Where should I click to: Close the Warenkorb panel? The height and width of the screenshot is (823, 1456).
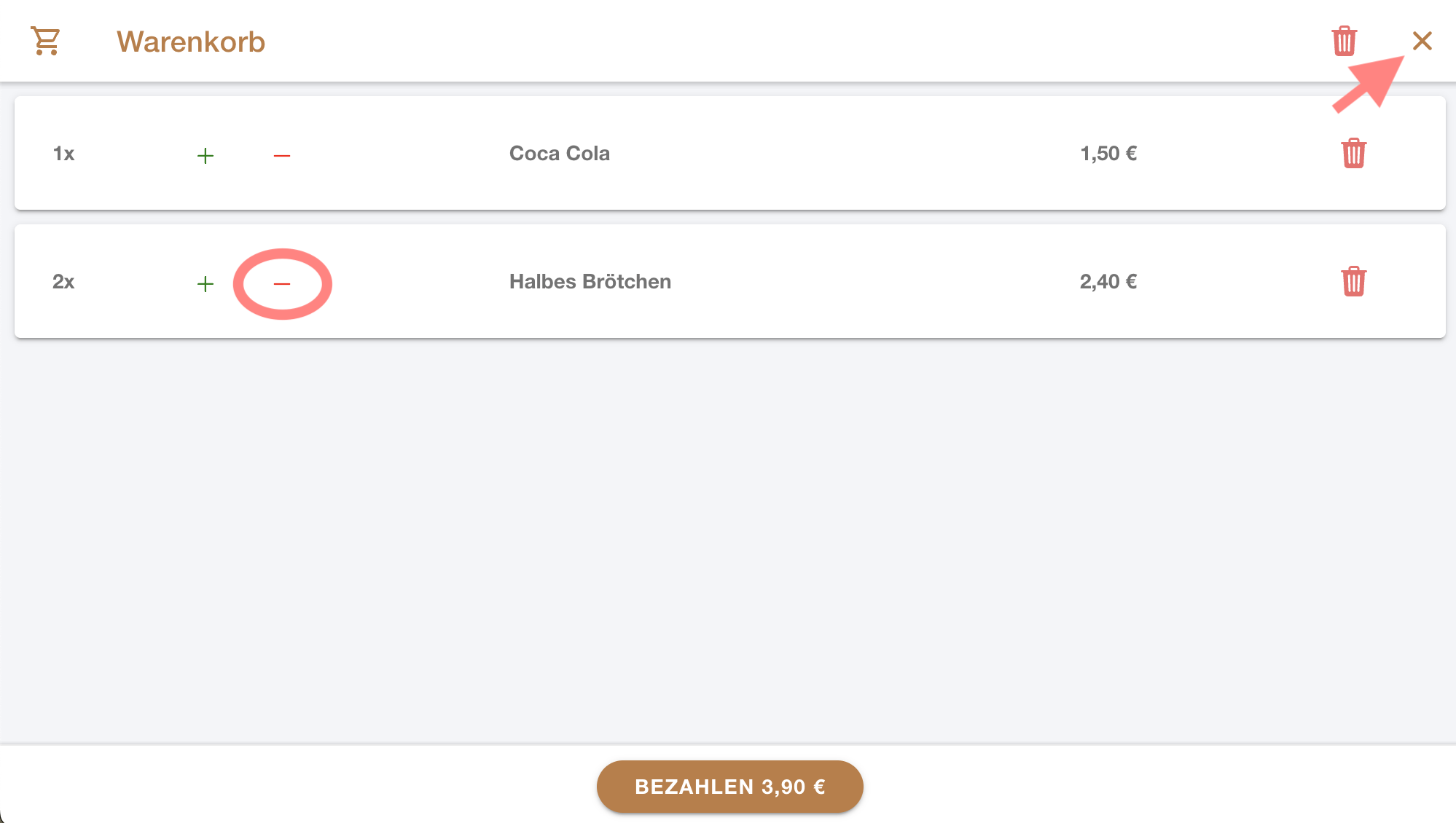pyautogui.click(x=1422, y=41)
